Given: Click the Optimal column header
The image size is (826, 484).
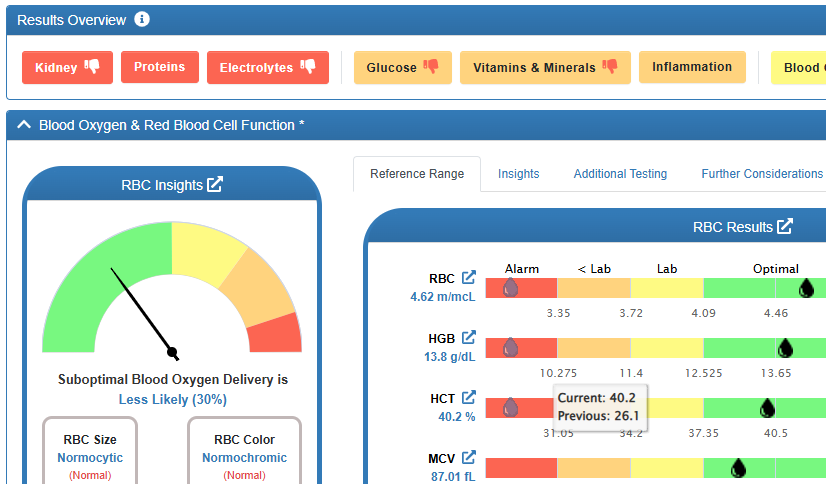Looking at the screenshot, I should (x=775, y=269).
